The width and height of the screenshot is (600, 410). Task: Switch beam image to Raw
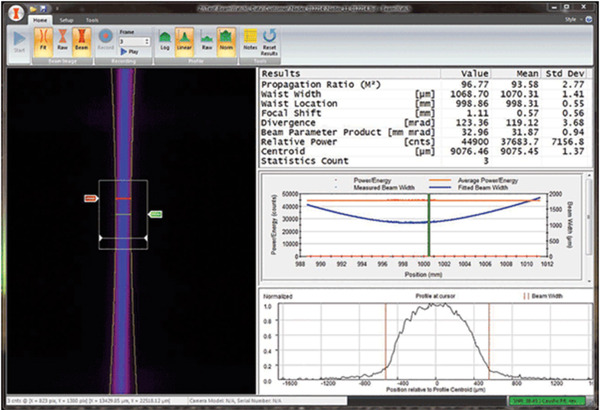(x=60, y=43)
